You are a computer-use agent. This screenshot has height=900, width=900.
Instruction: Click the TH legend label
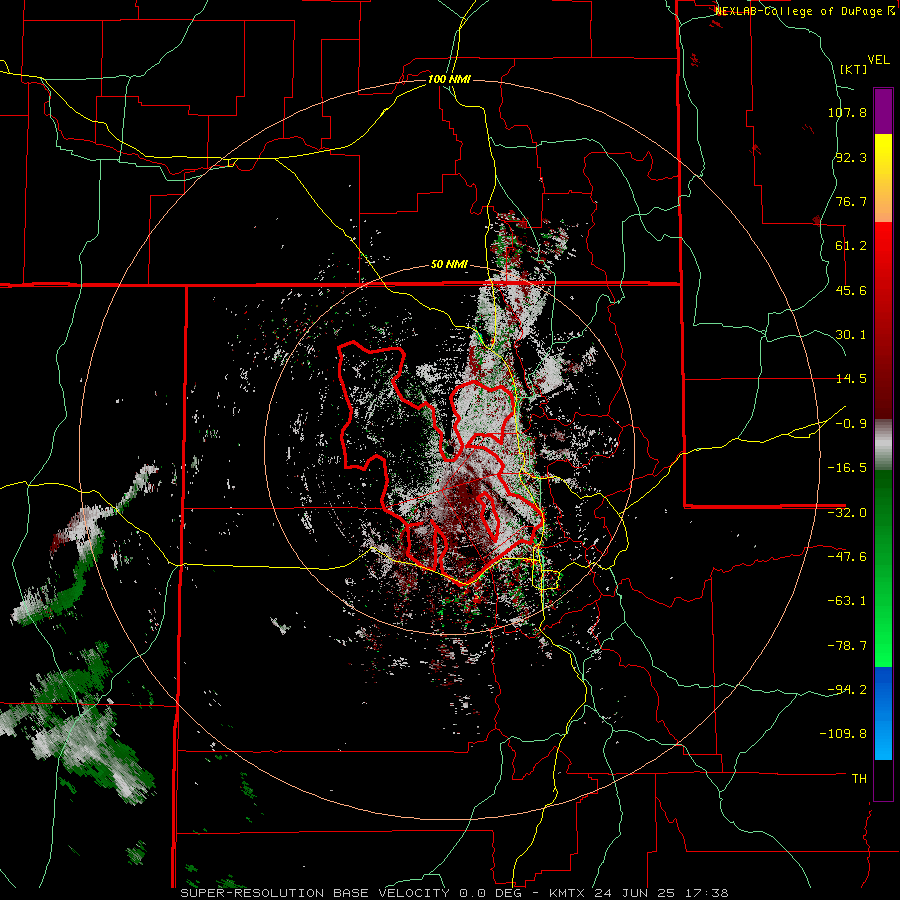859,778
